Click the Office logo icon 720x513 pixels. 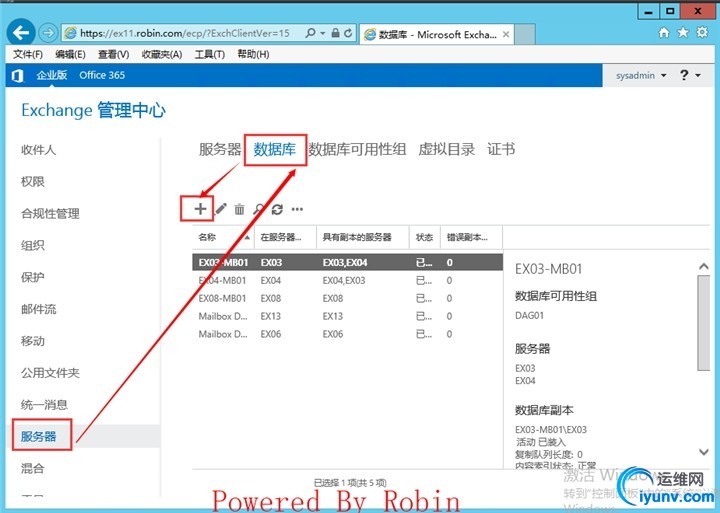[x=17, y=75]
